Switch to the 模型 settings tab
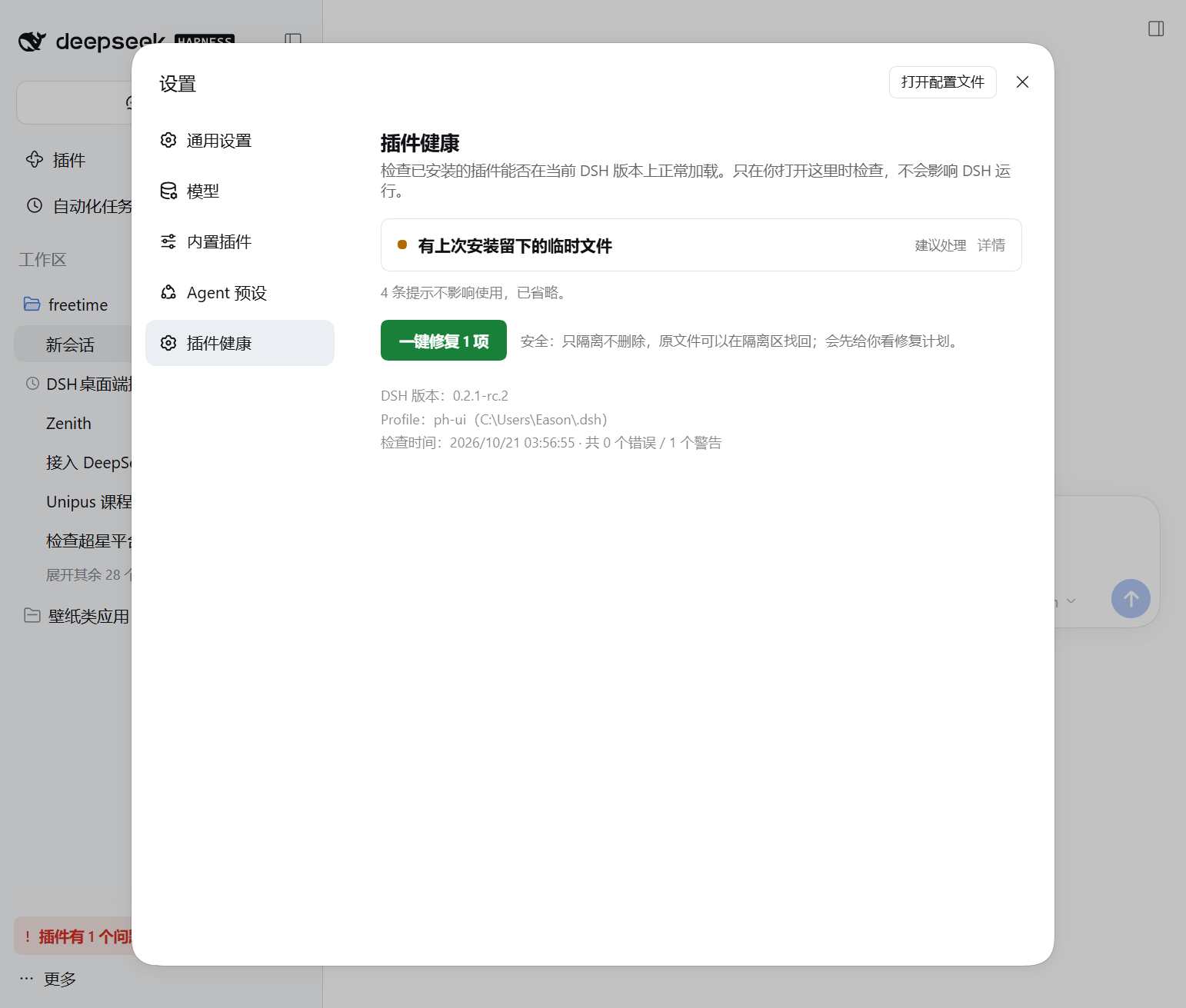Screen dimensions: 1186x1008 click(x=239, y=191)
